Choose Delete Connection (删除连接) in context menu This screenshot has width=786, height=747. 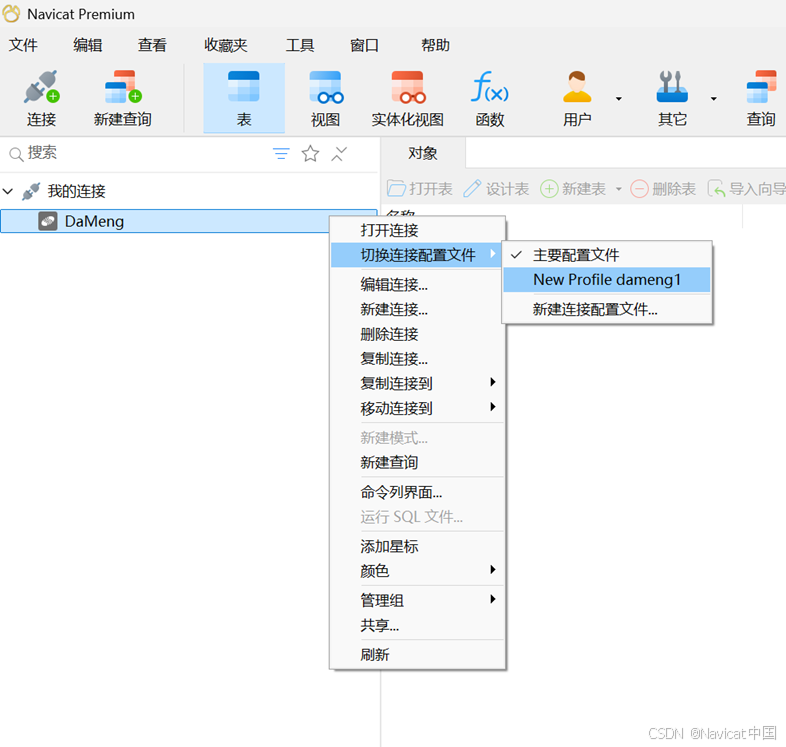(x=417, y=333)
